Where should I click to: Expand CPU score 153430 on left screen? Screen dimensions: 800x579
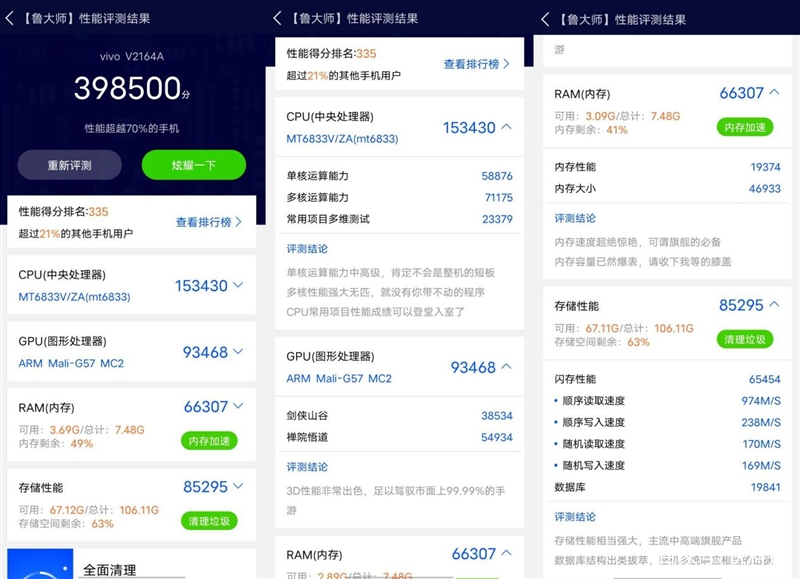pyautogui.click(x=209, y=286)
